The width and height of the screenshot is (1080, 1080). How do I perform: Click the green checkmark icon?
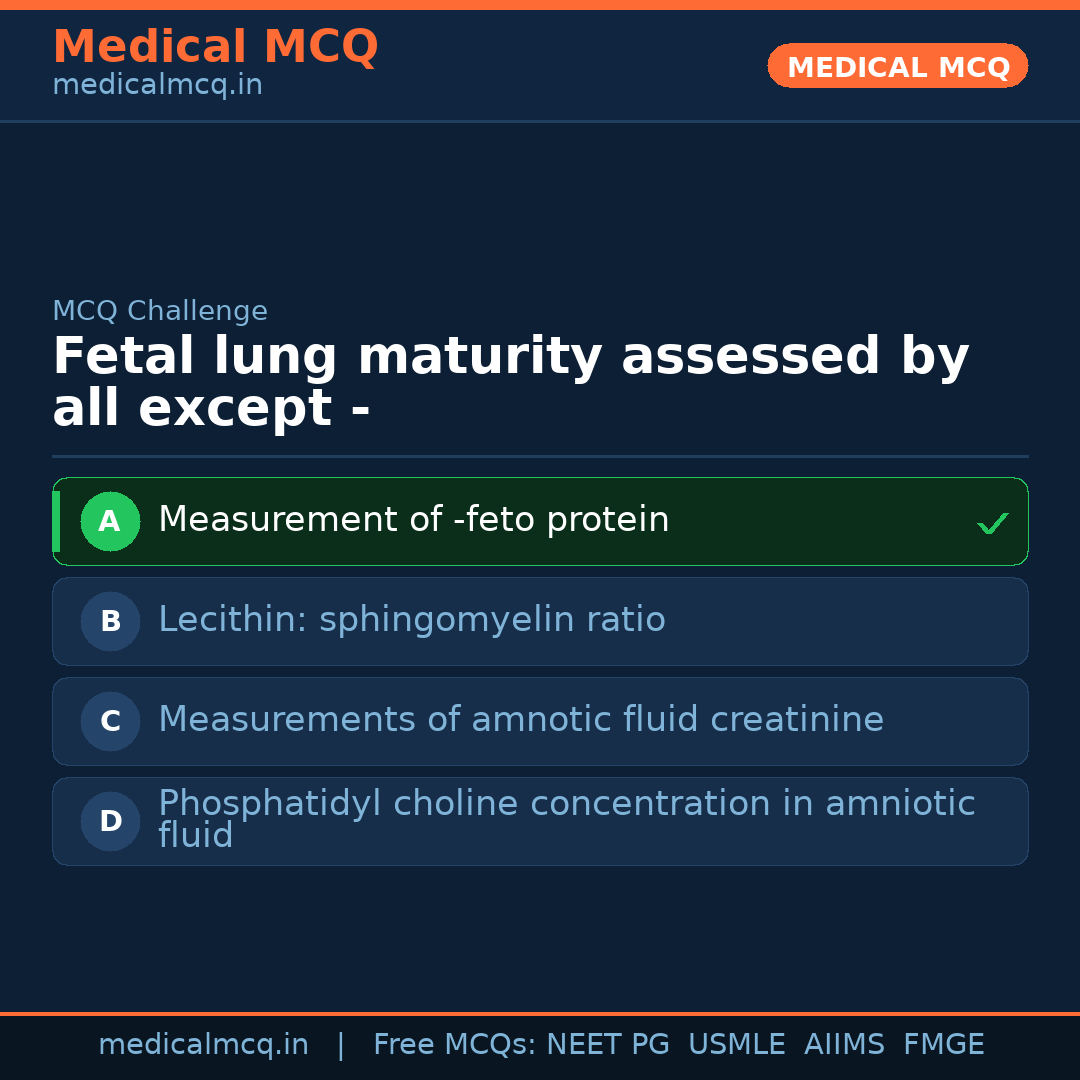[x=992, y=523]
